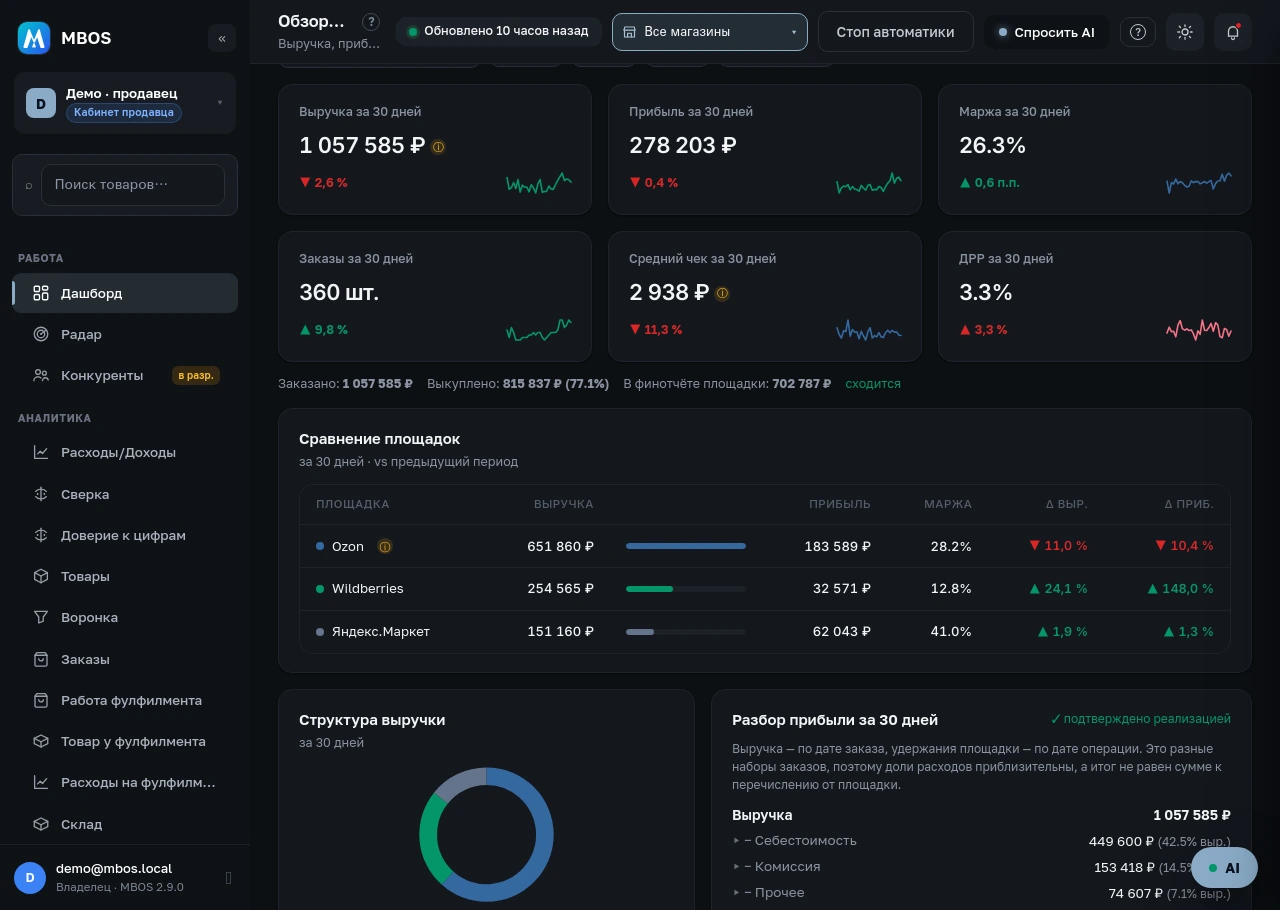Click the help icon beside Обзор title
Screen dimensions: 1280x910
coord(371,22)
